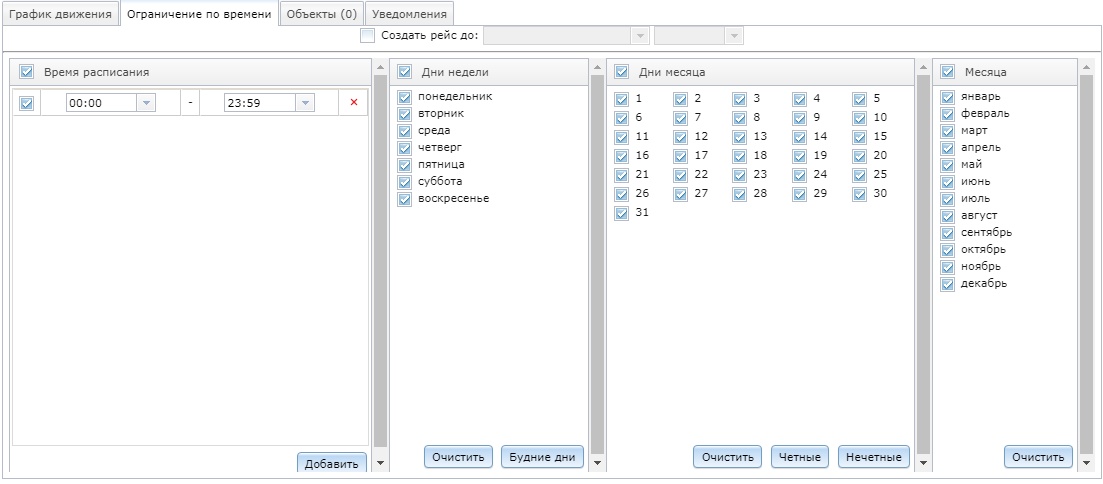The height and width of the screenshot is (484, 1103).
Task: Uncheck суббота checkbox
Action: (404, 182)
